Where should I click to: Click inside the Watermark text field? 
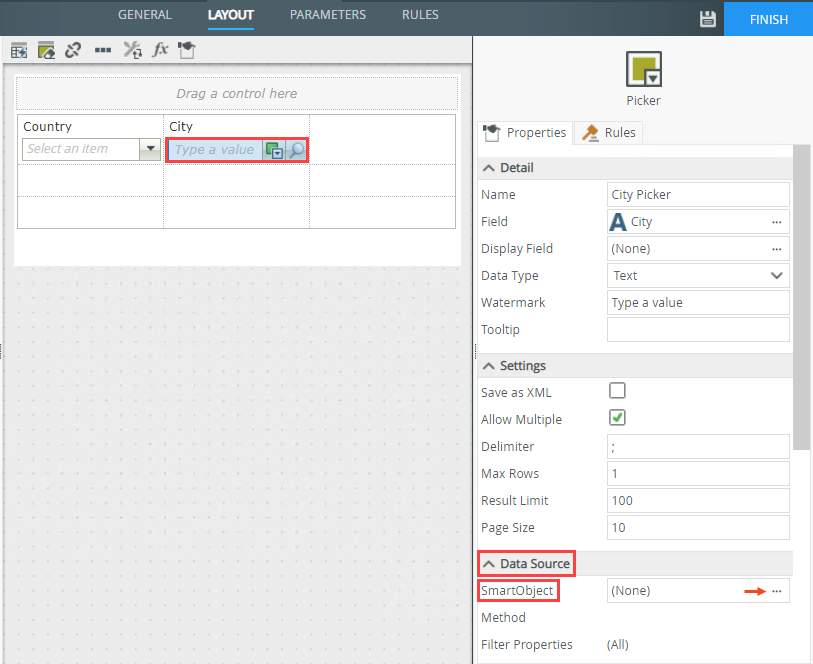point(690,302)
